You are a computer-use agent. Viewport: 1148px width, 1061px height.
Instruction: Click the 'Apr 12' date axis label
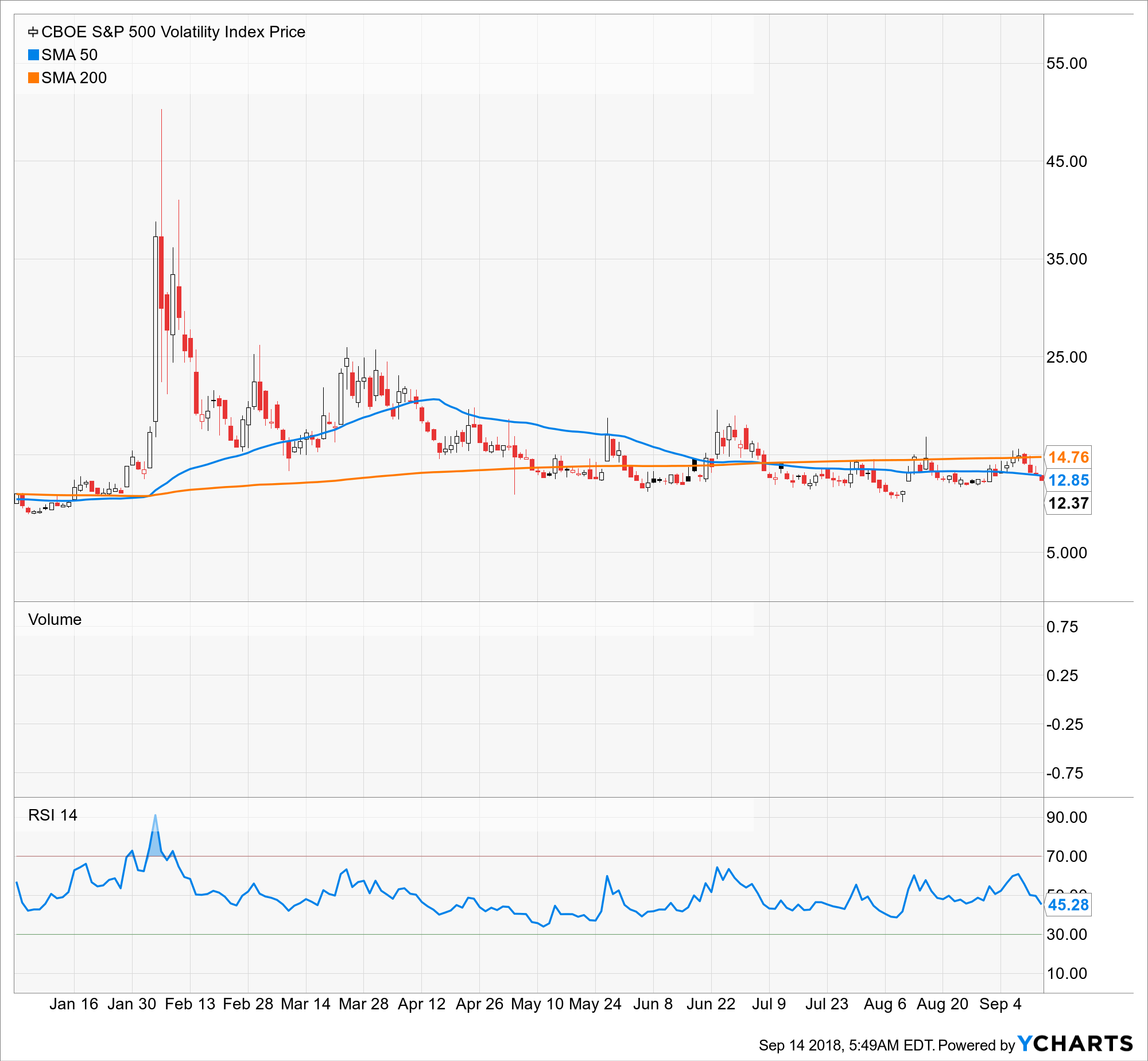click(421, 1004)
